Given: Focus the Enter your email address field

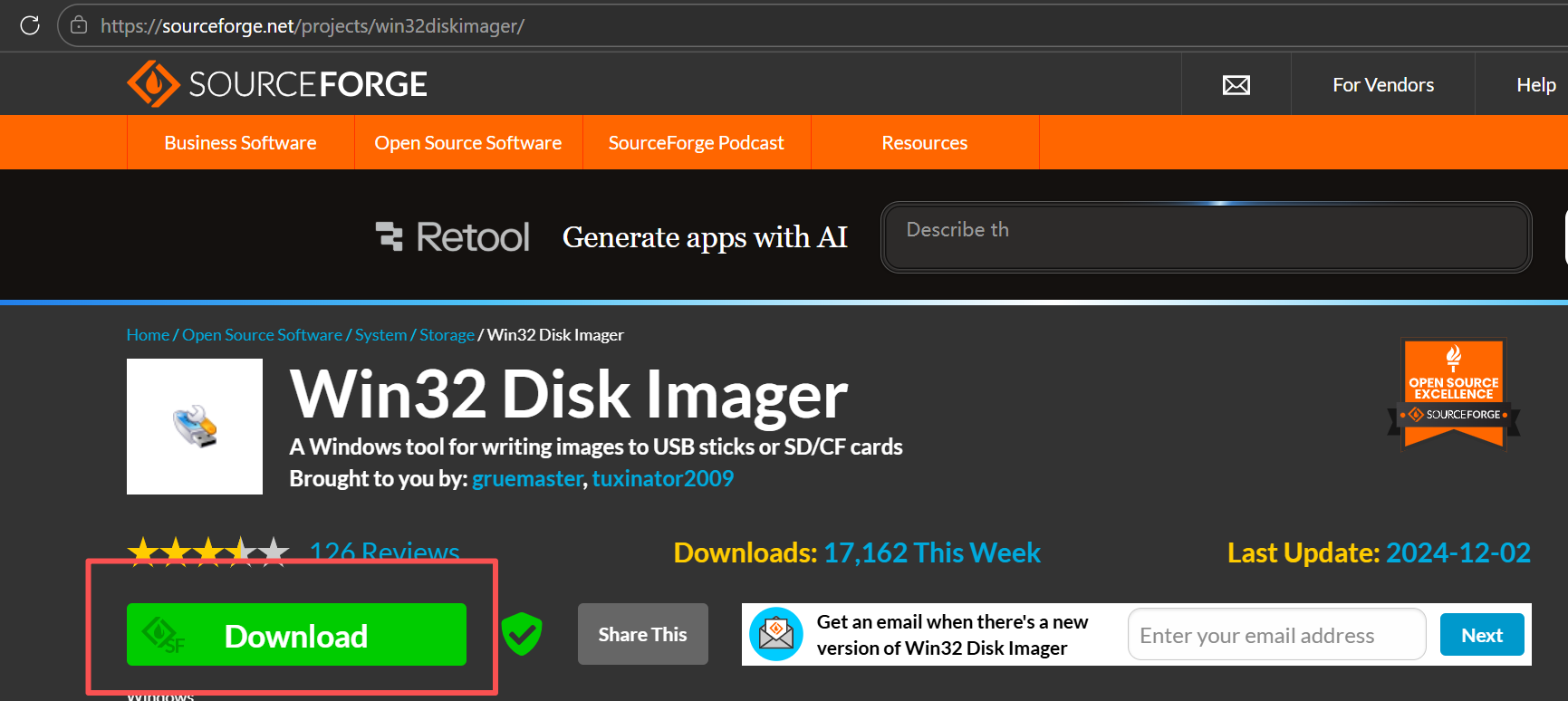Looking at the screenshot, I should pyautogui.click(x=1277, y=635).
